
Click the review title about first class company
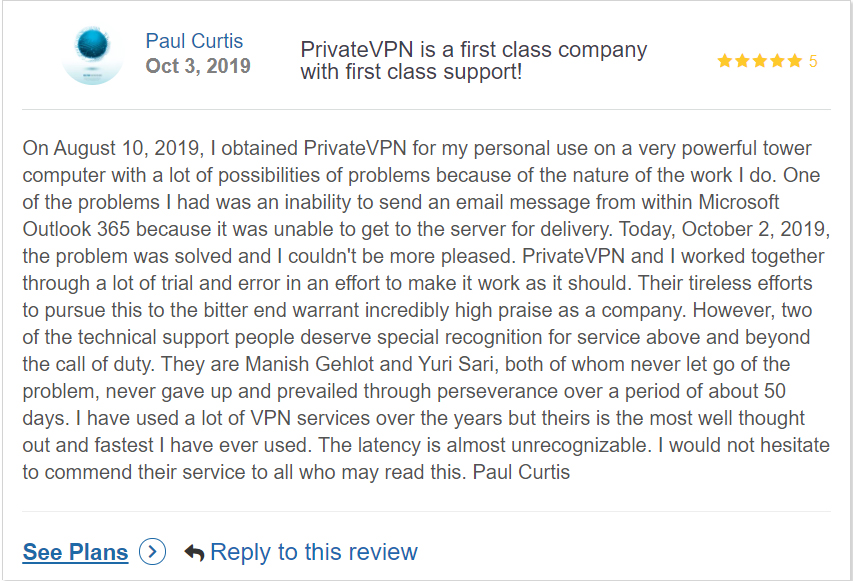(x=473, y=60)
